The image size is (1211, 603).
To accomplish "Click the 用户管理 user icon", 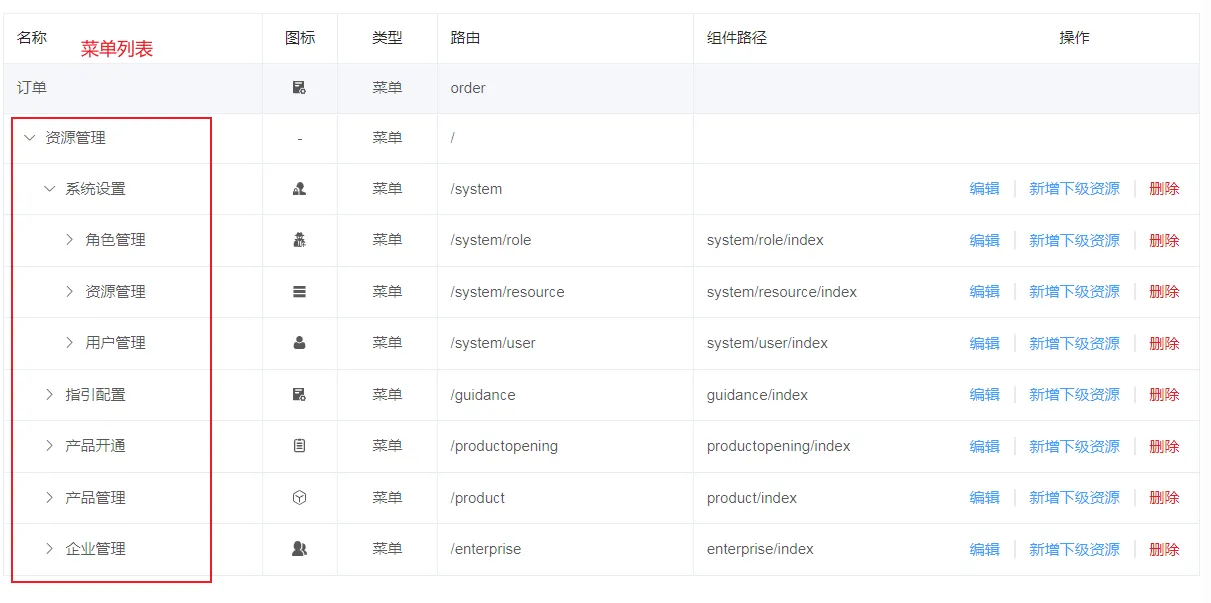I will click(x=299, y=343).
